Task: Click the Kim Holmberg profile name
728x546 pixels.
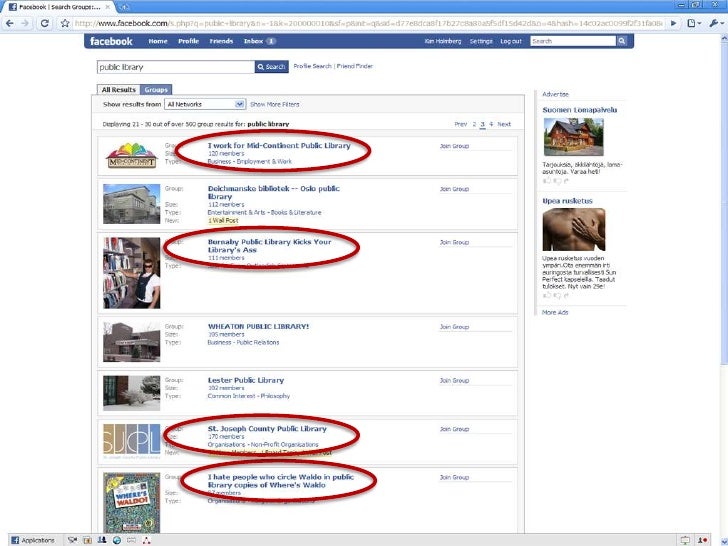Action: [x=442, y=41]
